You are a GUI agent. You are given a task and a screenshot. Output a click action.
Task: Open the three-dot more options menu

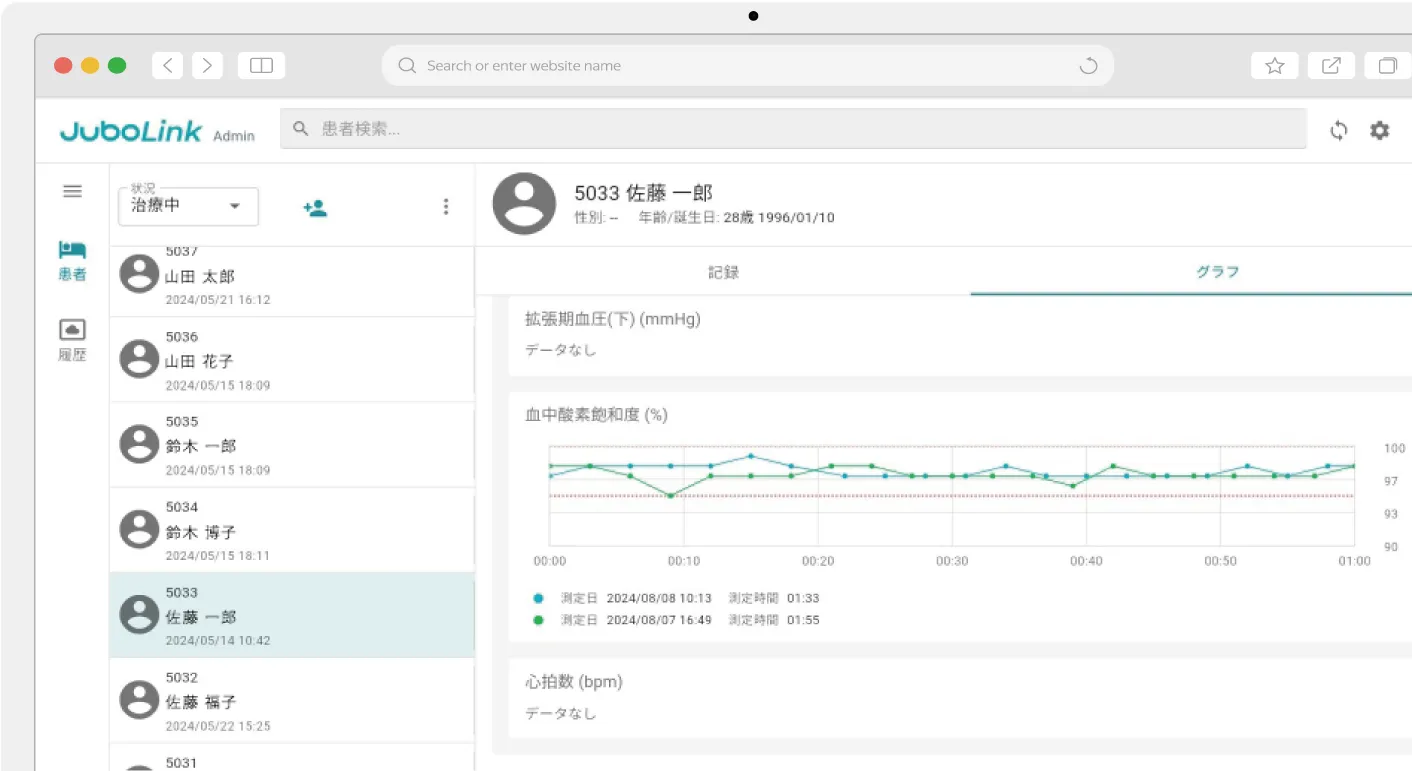[445, 207]
